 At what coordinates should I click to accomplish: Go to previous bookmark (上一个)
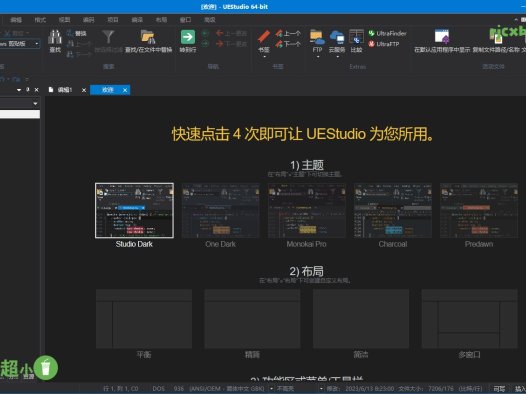click(288, 33)
